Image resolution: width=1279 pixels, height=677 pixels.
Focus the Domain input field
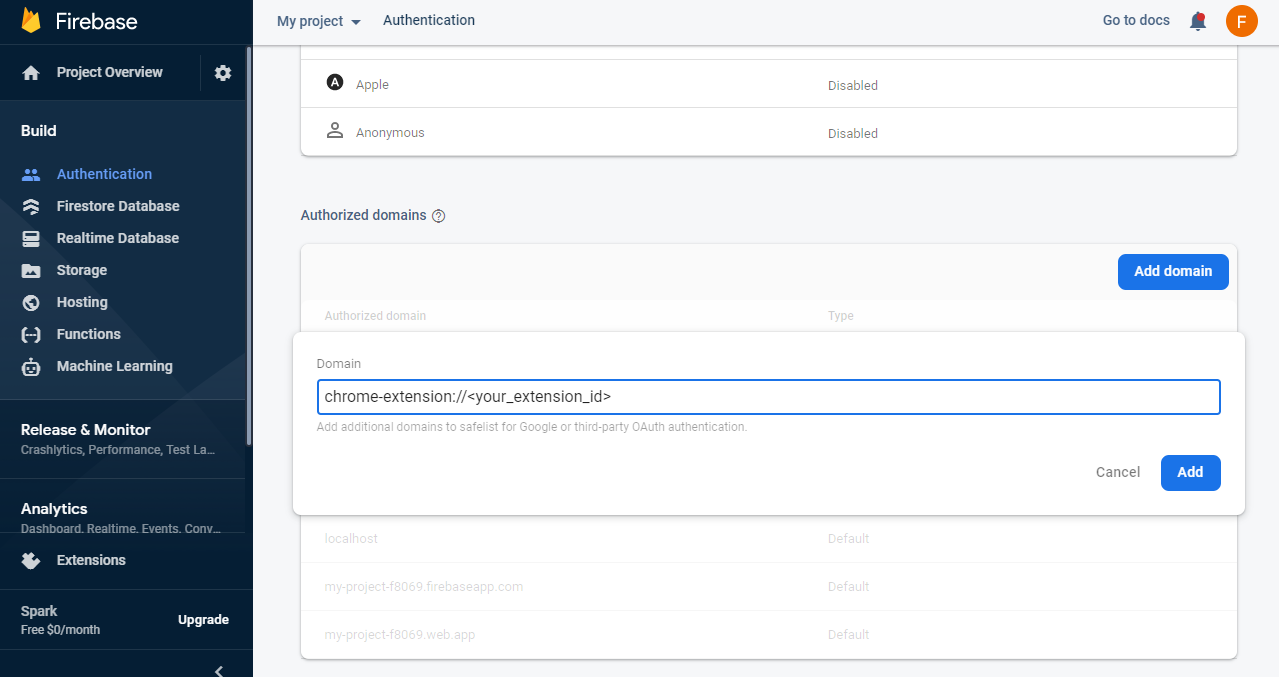pos(768,397)
